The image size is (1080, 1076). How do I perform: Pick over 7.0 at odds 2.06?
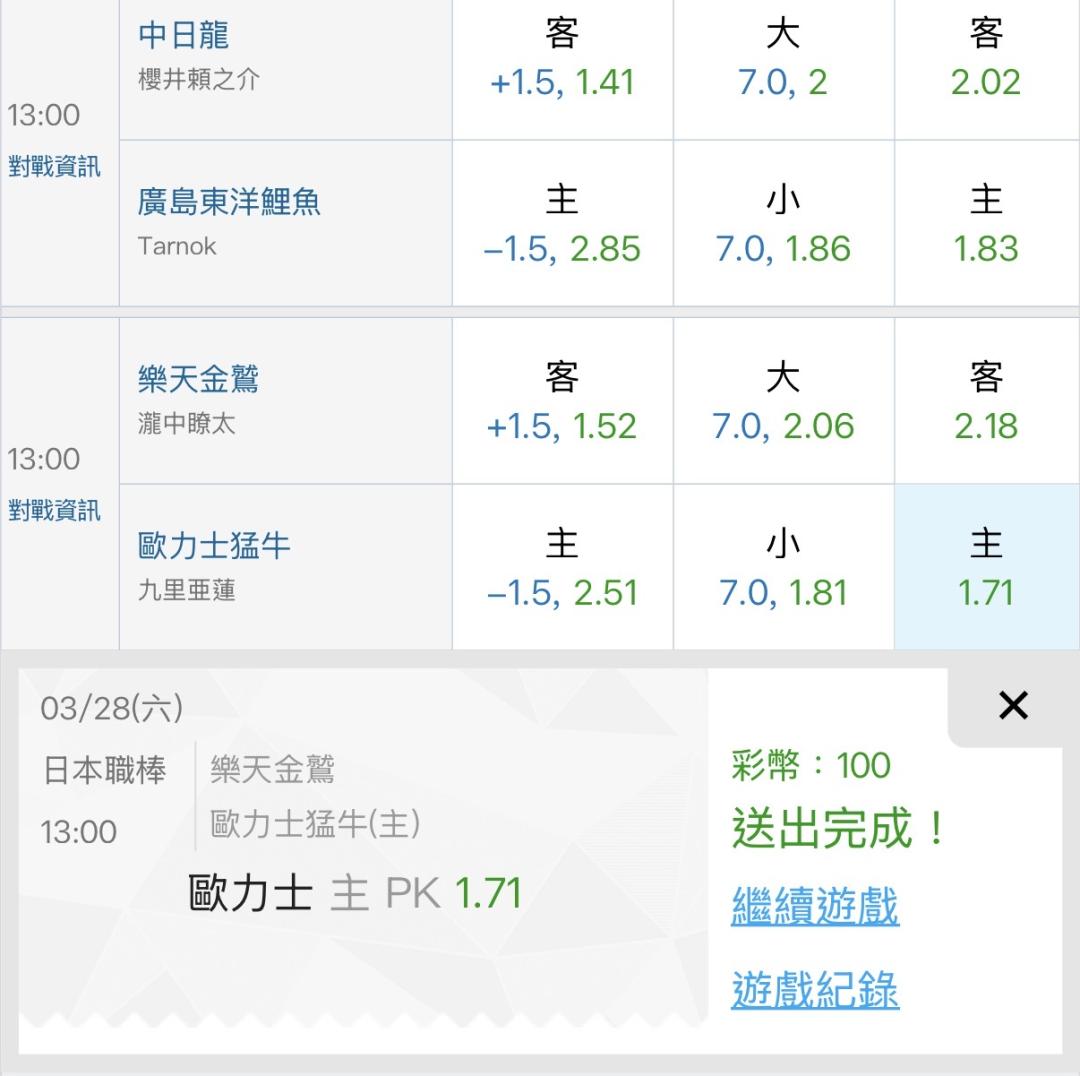(x=783, y=402)
